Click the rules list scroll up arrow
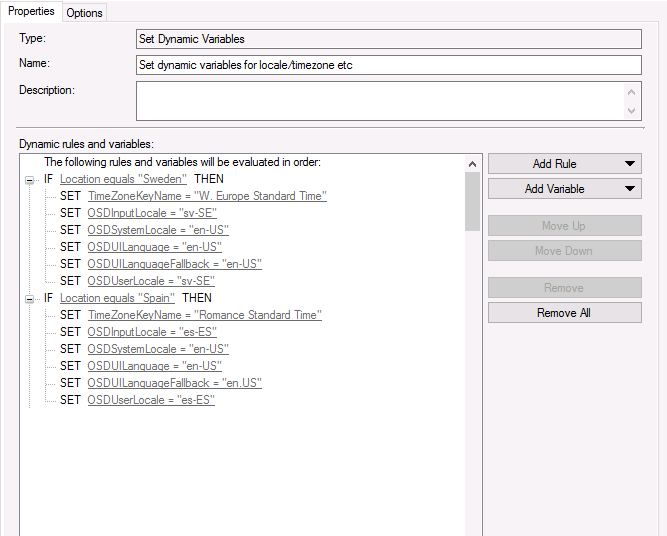 [473, 164]
